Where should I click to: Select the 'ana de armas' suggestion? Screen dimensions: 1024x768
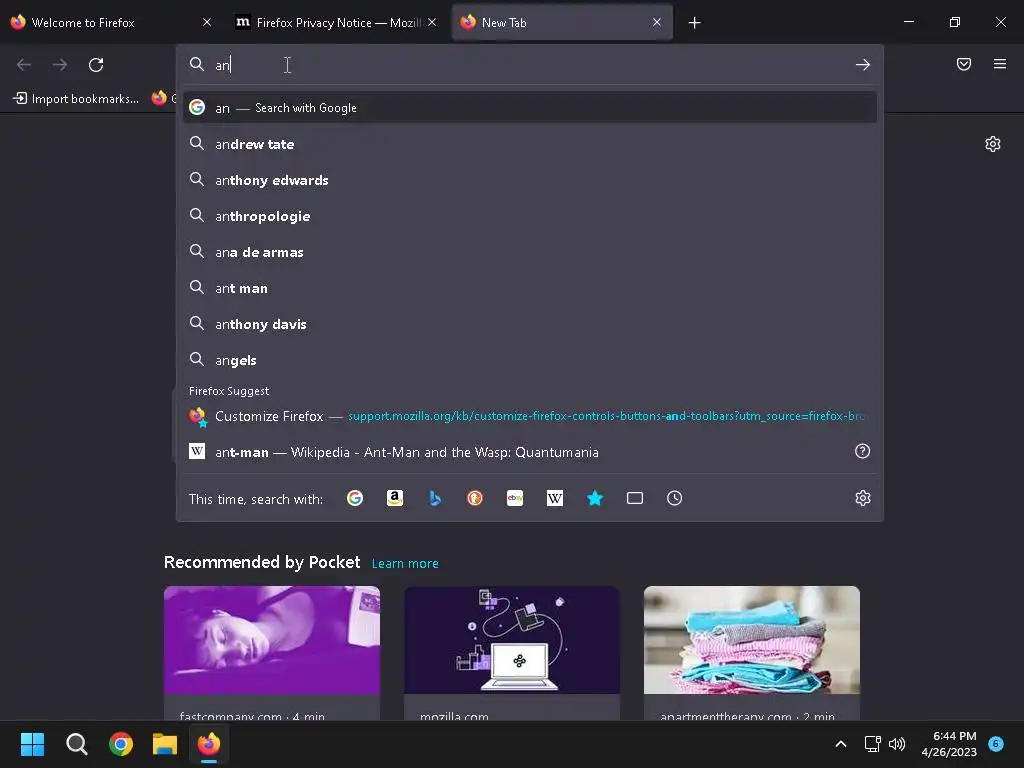(x=530, y=251)
